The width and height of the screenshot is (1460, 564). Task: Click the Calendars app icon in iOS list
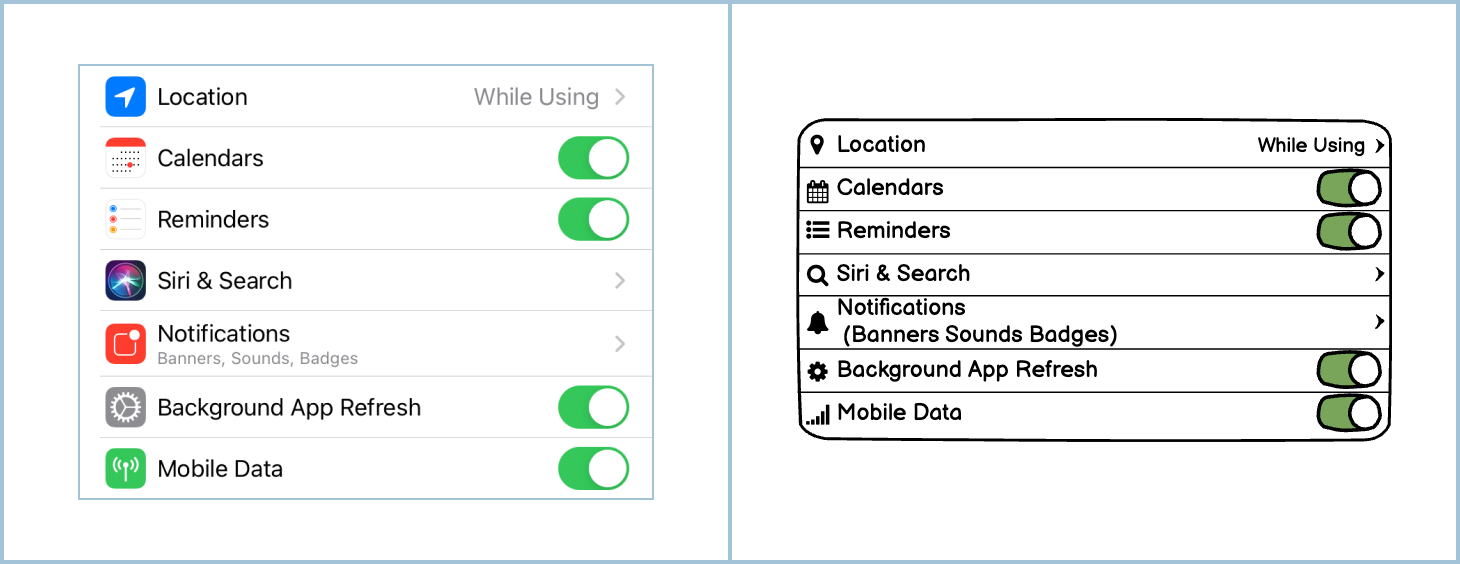[x=125, y=158]
